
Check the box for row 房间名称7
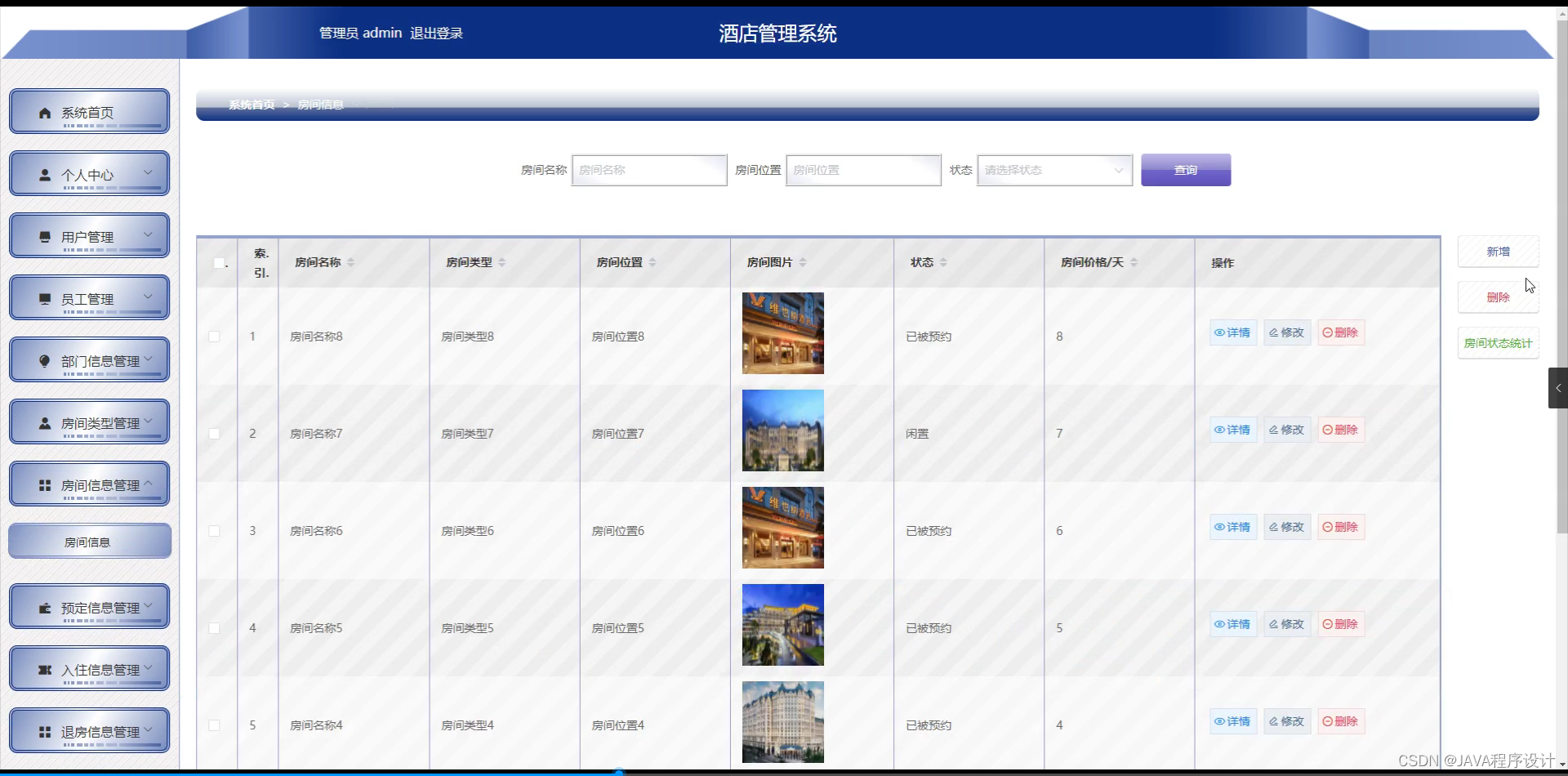point(214,434)
